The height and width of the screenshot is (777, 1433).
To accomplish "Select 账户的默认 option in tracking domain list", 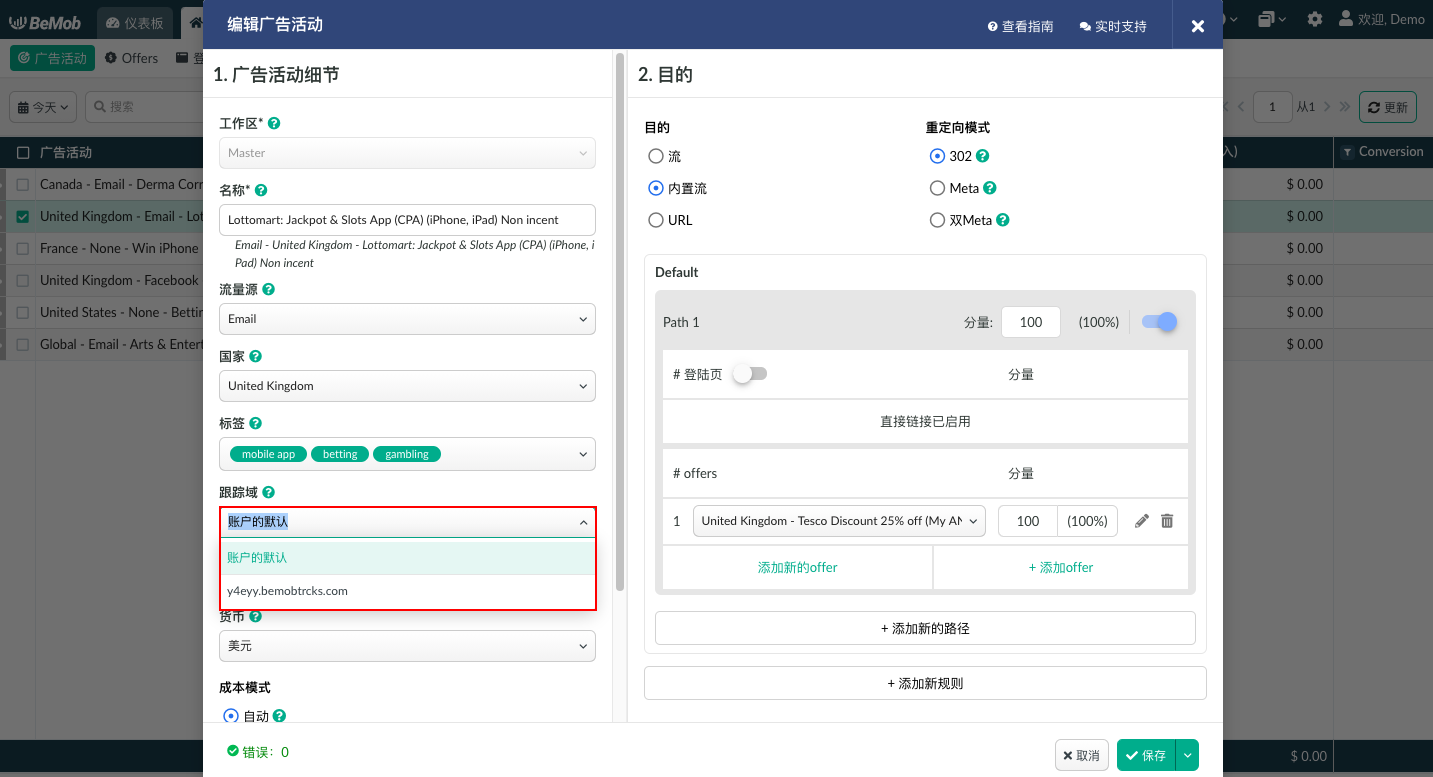I will [x=408, y=557].
